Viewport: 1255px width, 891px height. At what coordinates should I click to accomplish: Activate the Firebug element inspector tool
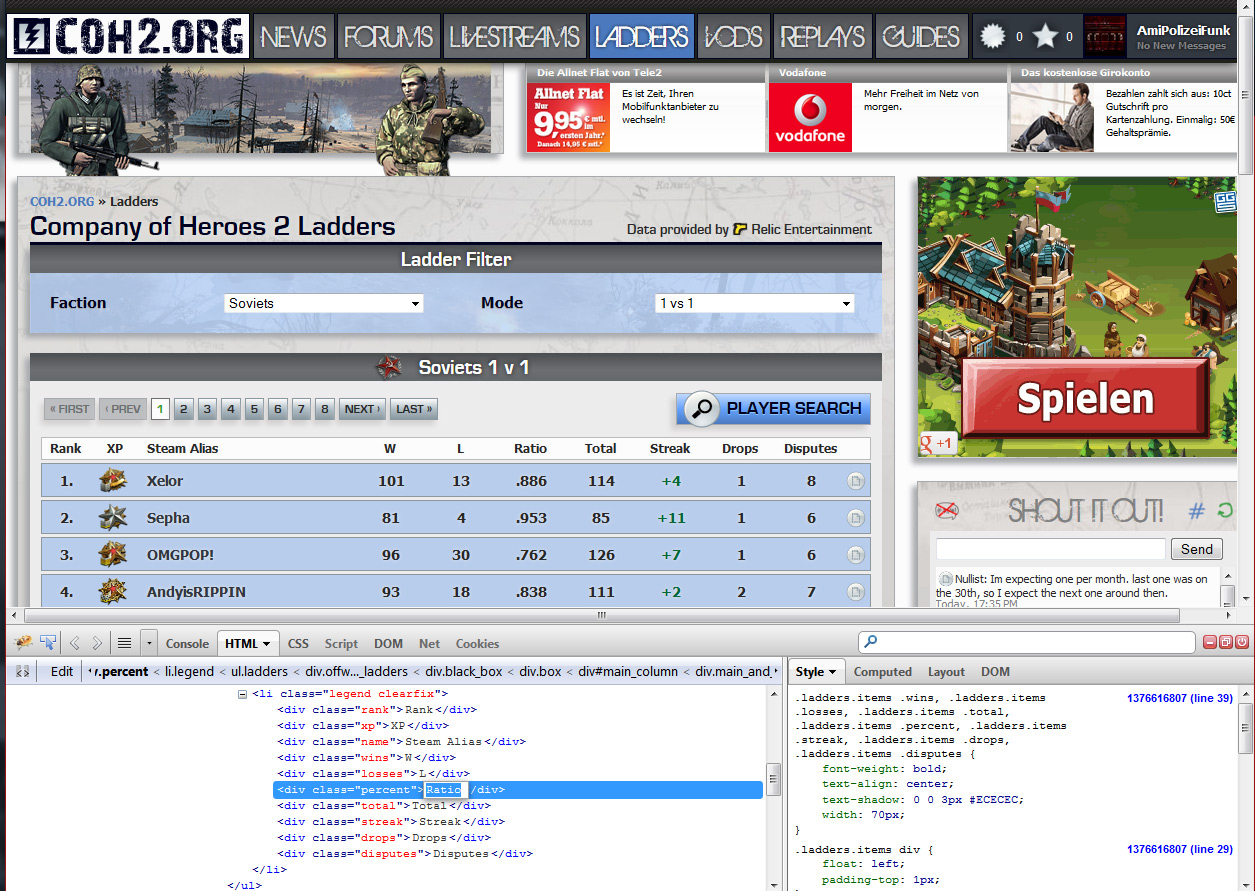(x=47, y=643)
